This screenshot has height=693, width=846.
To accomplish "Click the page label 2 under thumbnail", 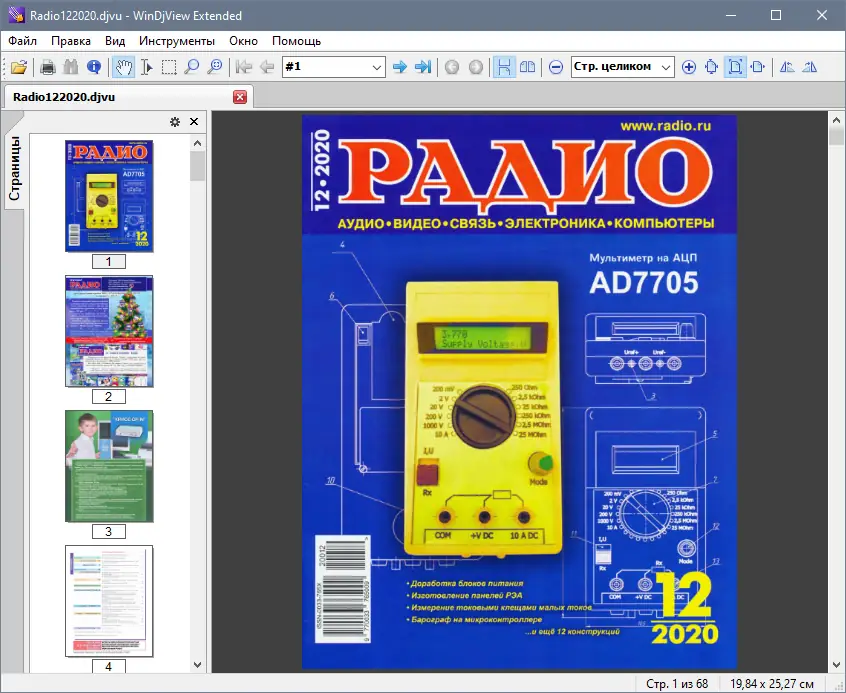I will (x=108, y=397).
